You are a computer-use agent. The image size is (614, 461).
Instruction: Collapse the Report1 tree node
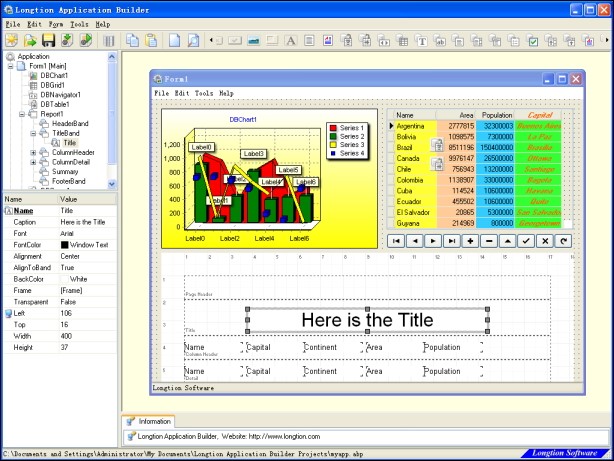21,114
